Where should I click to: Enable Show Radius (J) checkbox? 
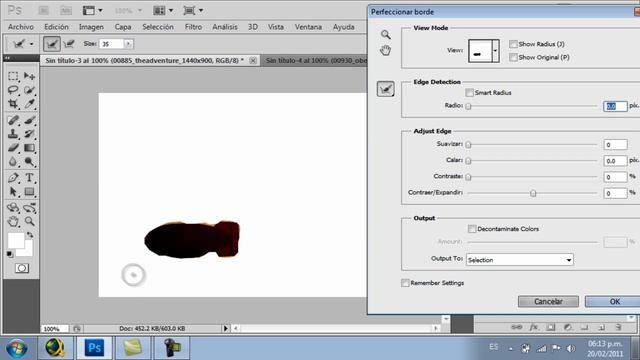click(x=513, y=44)
